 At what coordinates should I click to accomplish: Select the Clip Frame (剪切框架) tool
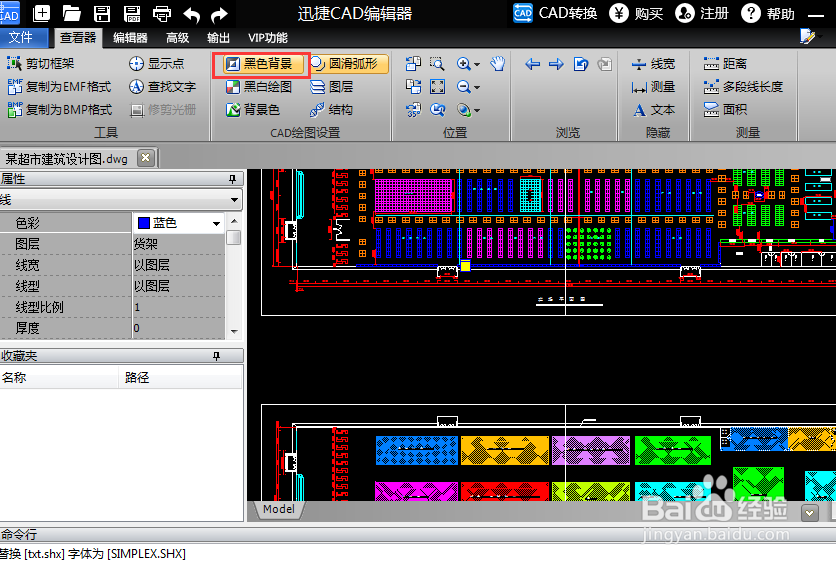41,63
